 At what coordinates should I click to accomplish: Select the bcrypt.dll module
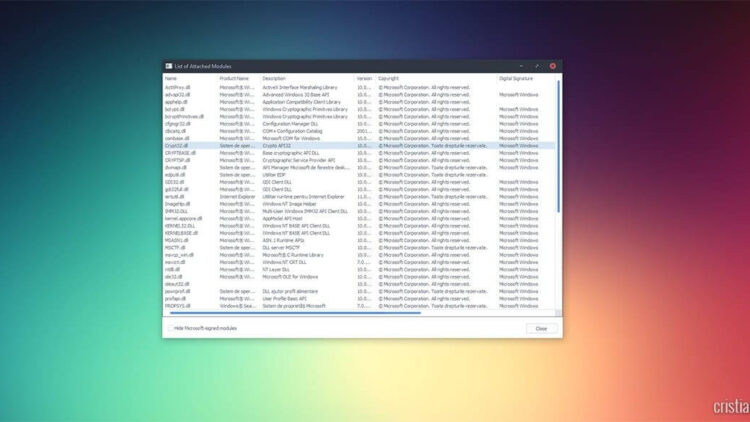(x=175, y=109)
